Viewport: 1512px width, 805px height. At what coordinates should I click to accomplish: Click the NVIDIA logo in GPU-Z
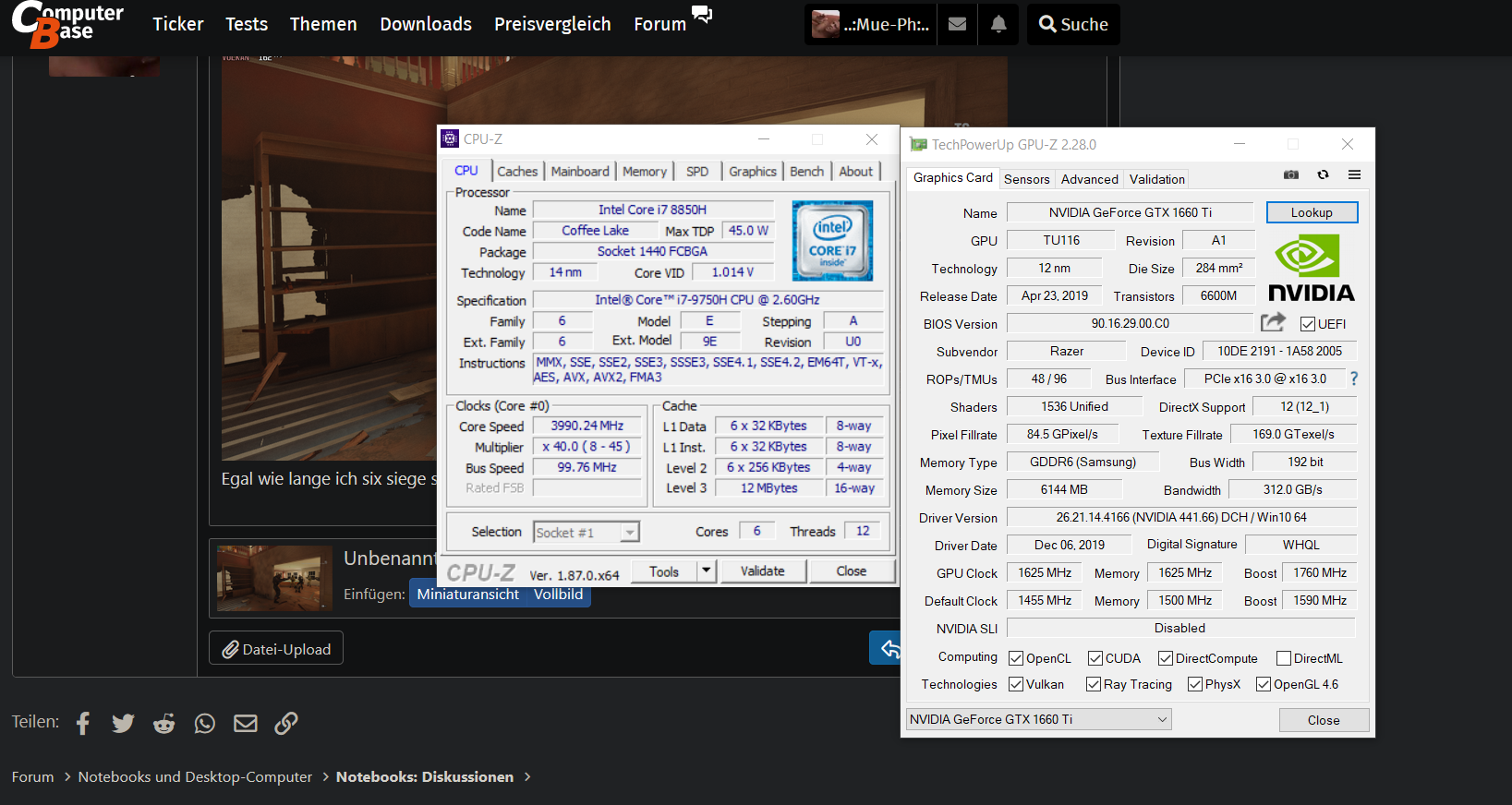pyautogui.click(x=1311, y=268)
